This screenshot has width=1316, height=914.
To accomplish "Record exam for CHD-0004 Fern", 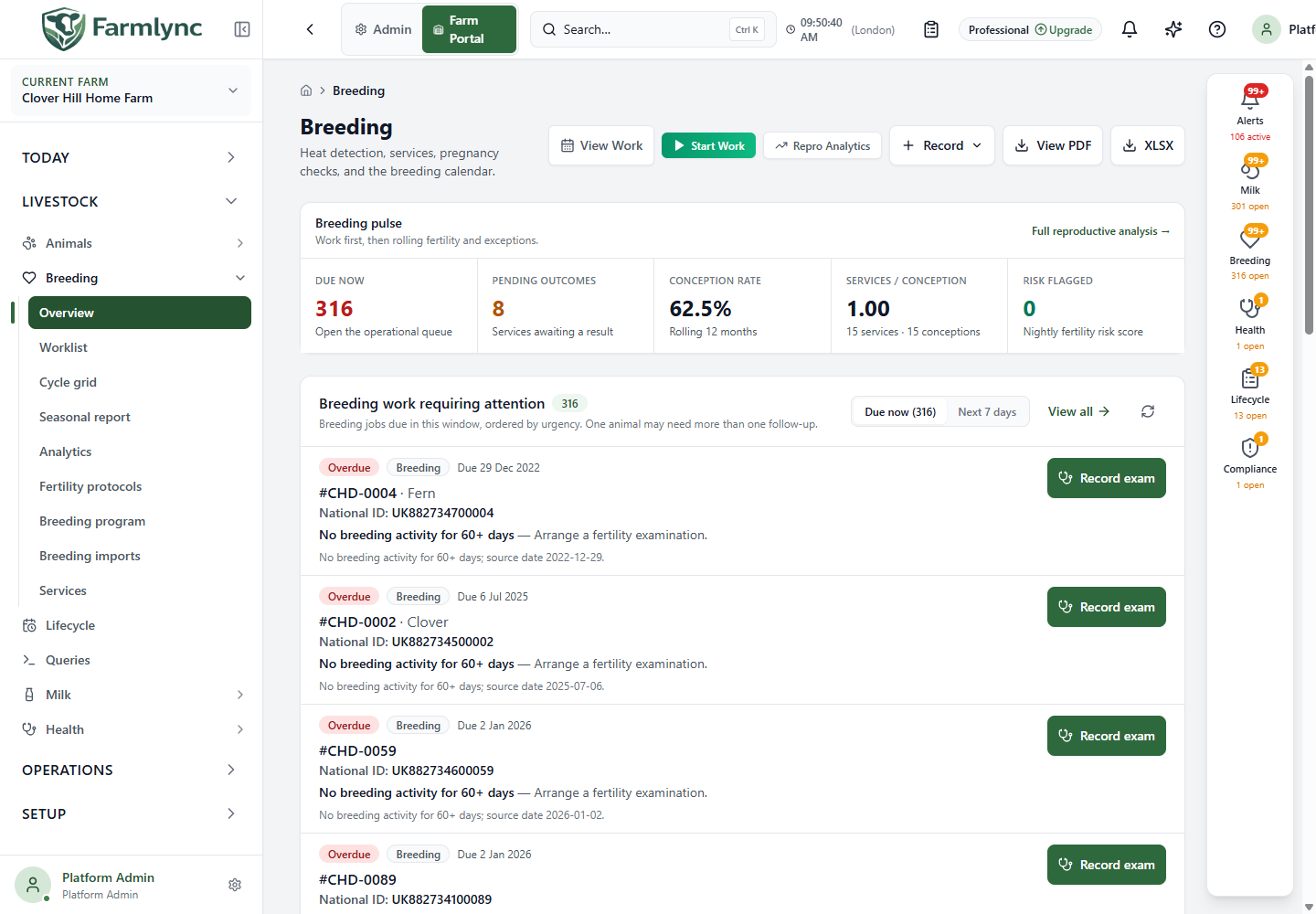I will pyautogui.click(x=1107, y=478).
